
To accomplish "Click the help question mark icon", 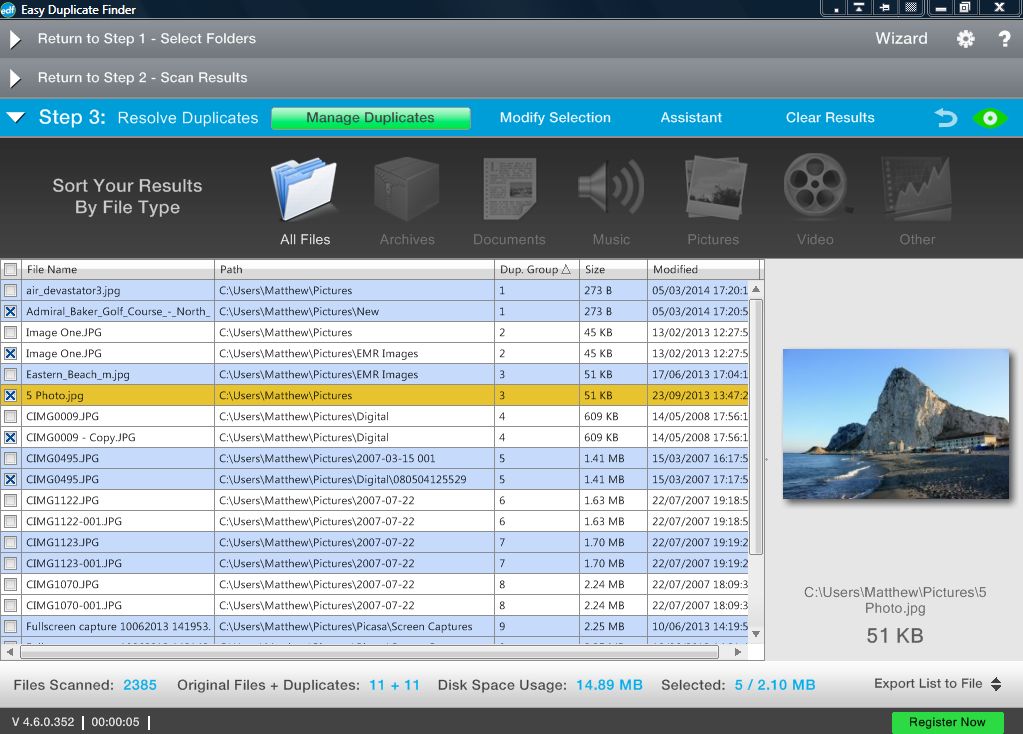I will click(x=1003, y=38).
